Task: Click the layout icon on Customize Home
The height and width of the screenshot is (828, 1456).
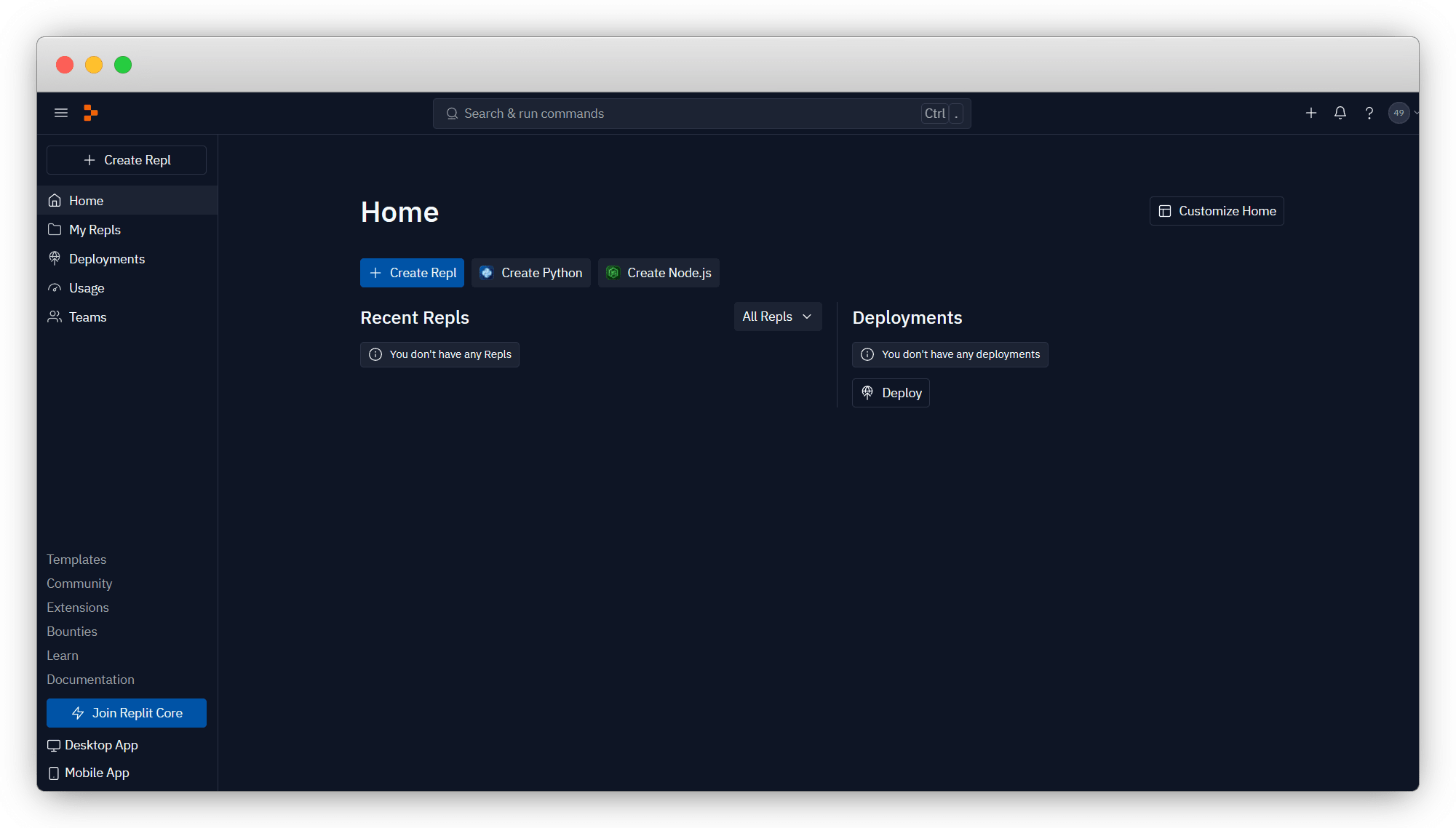Action: (x=1165, y=211)
